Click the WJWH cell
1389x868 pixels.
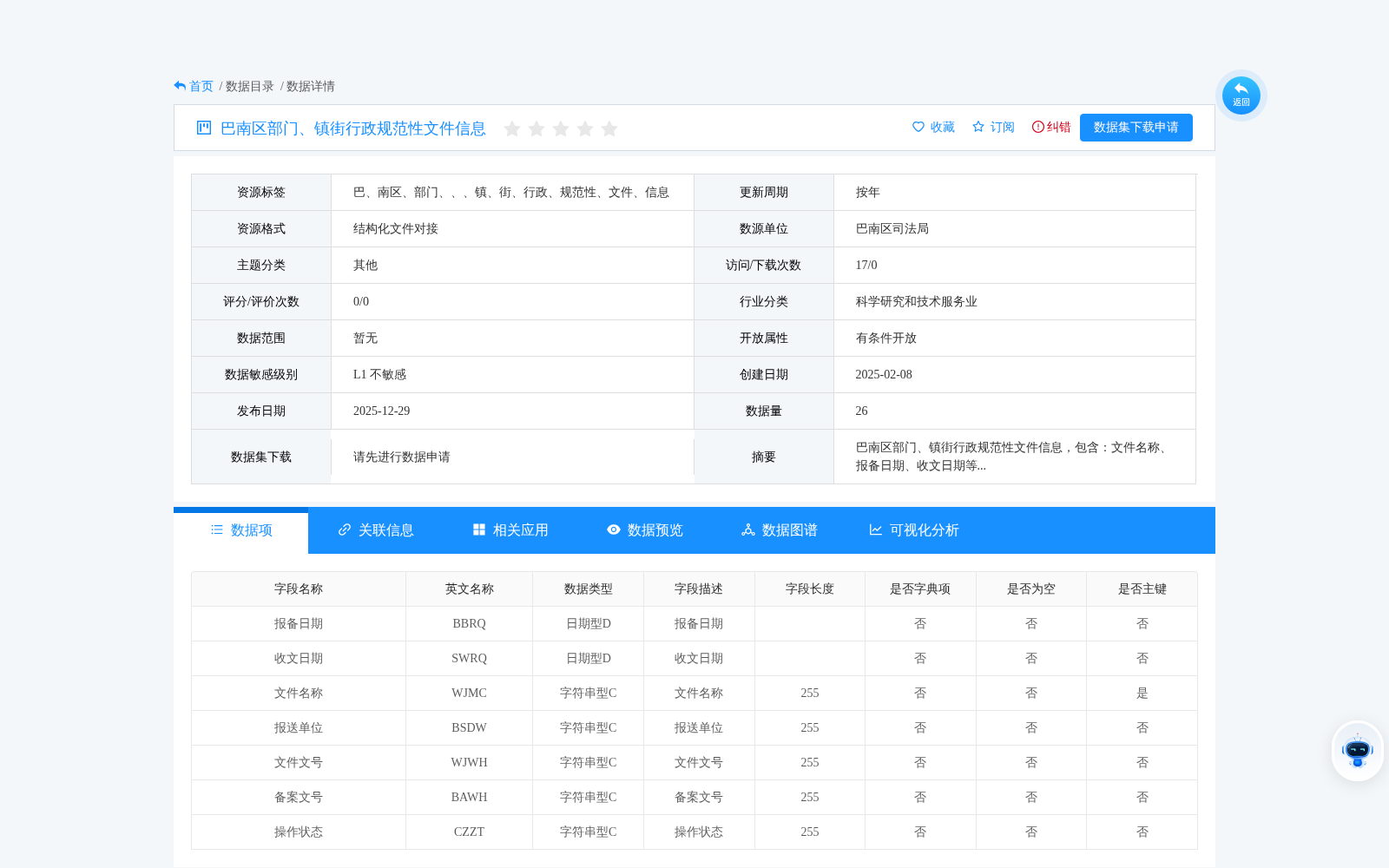point(470,763)
